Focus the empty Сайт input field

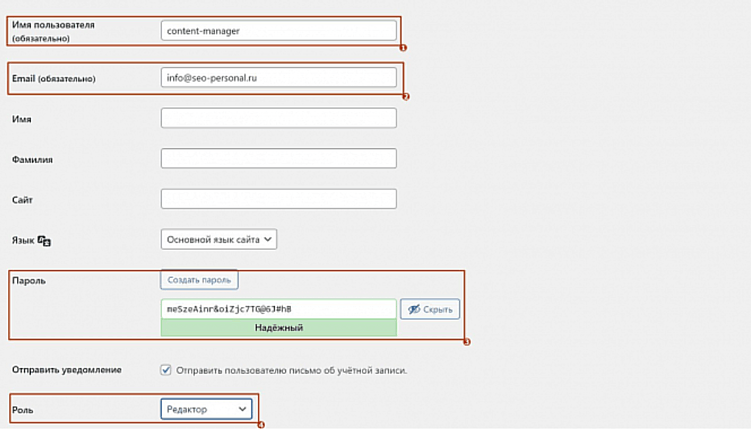pyautogui.click(x=278, y=199)
